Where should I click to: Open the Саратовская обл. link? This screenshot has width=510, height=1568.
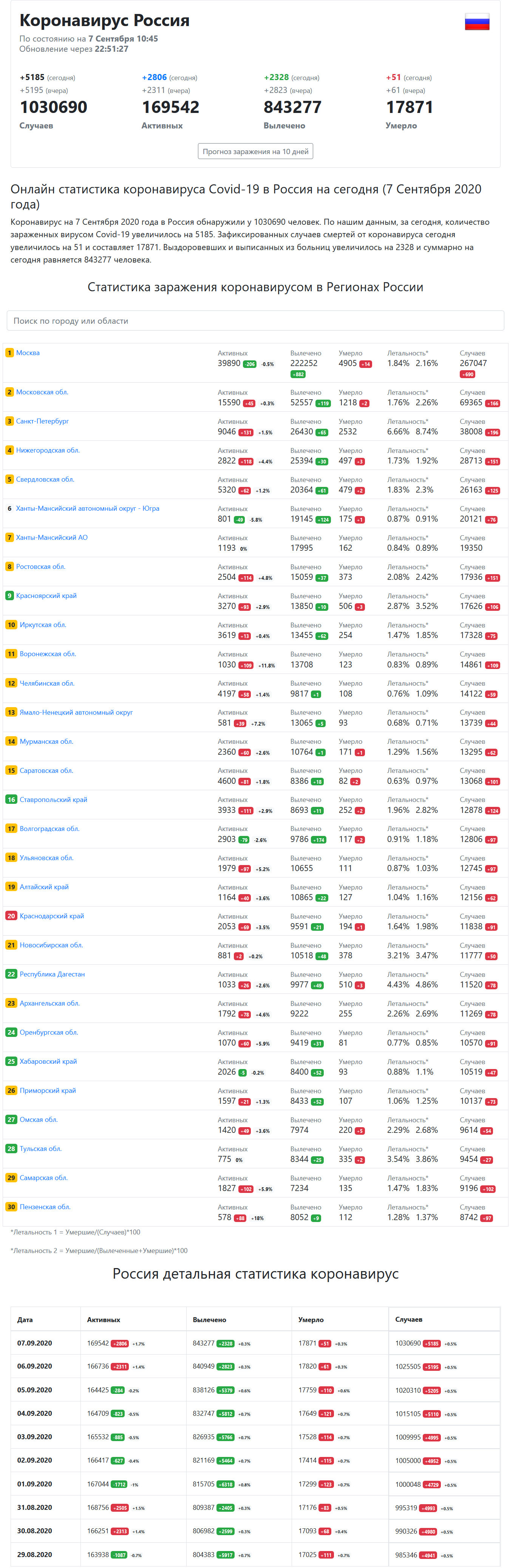point(46,771)
